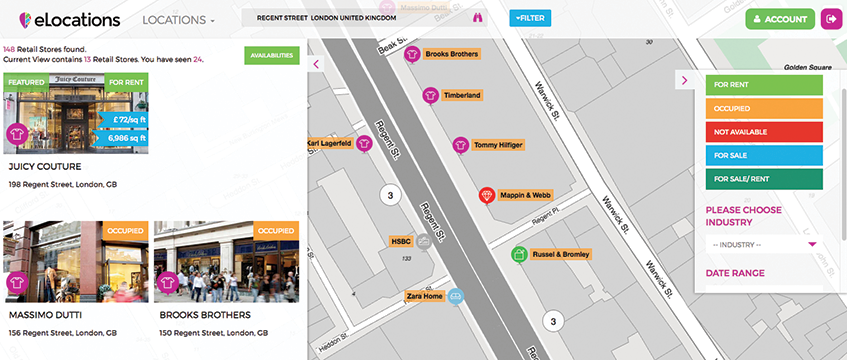Select the Timberland shirt map pin
The image size is (847, 360).
430,95
